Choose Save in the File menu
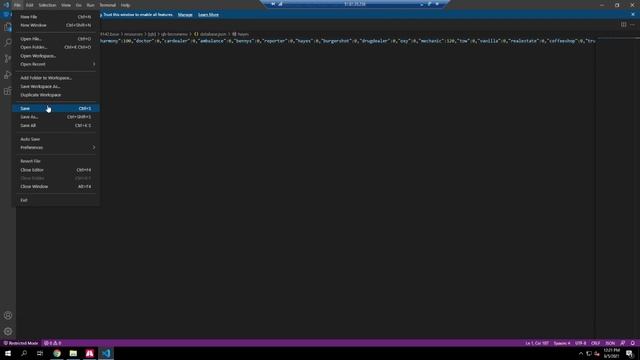 56,108
